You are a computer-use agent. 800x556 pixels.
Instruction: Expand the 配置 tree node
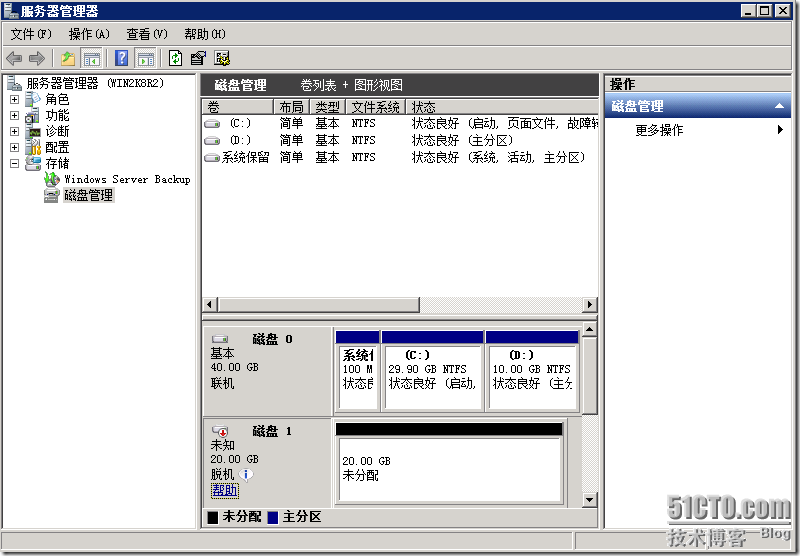[x=14, y=147]
